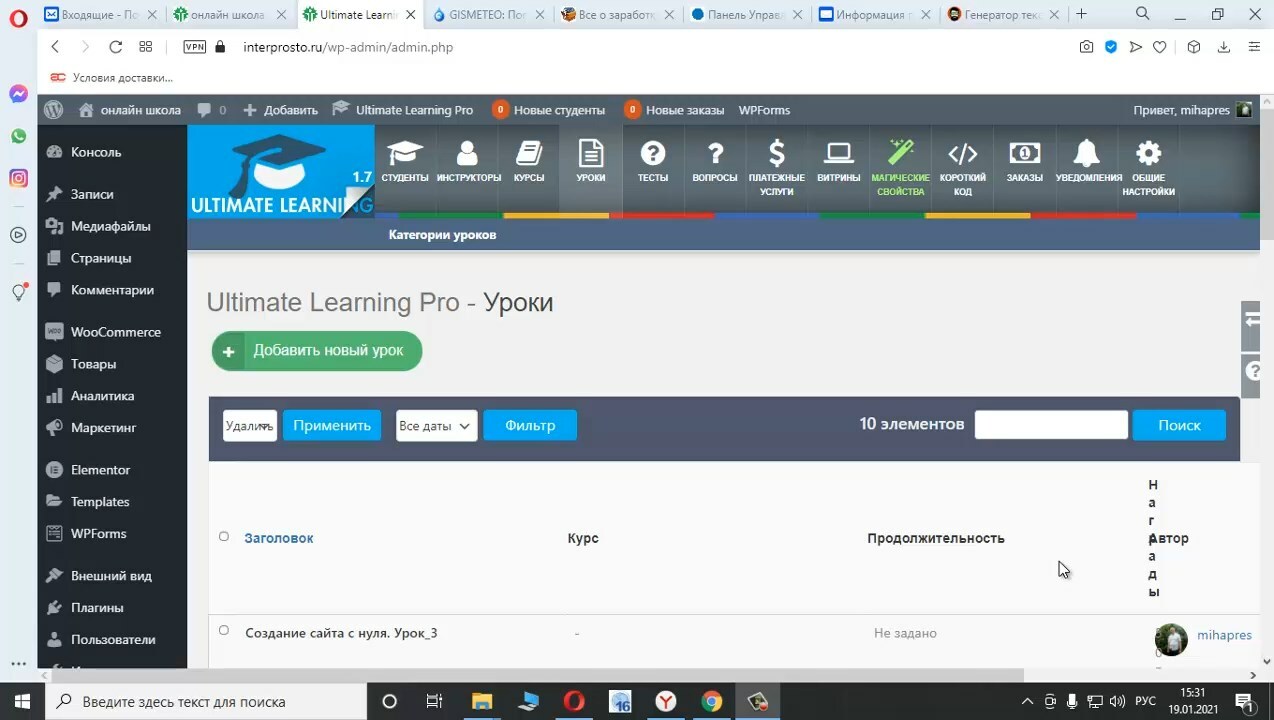Reload the page
The image size is (1274, 720).
[x=115, y=47]
